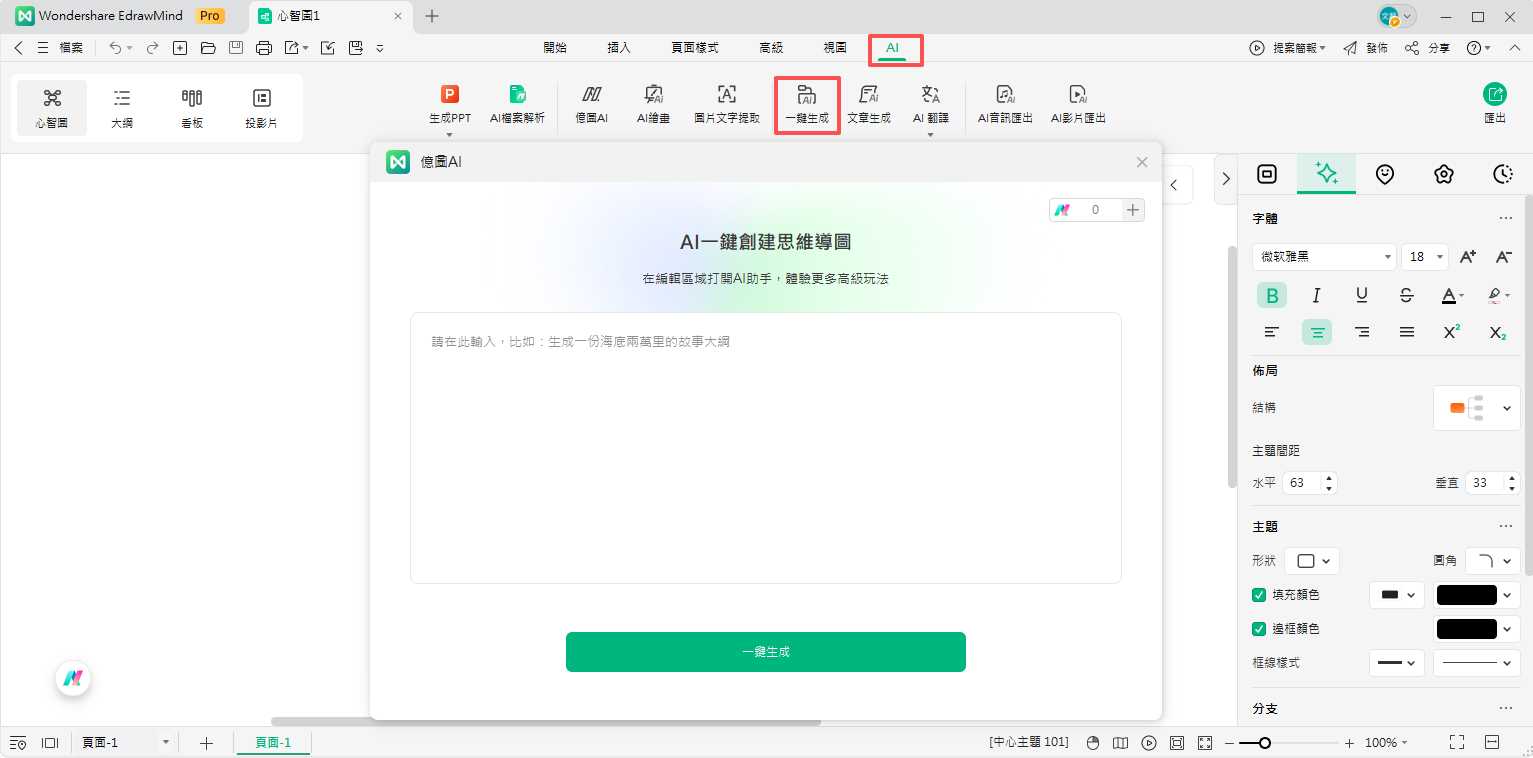Open the 頁面樣式 menu

pos(694,47)
